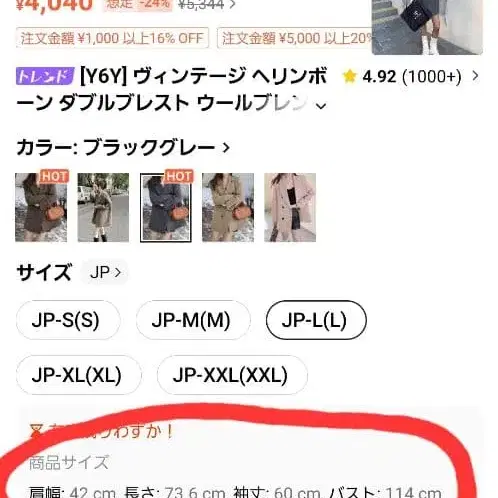Click the yellow star rating icon
Image resolution: width=498 pixels, height=498 pixels.
(350, 76)
